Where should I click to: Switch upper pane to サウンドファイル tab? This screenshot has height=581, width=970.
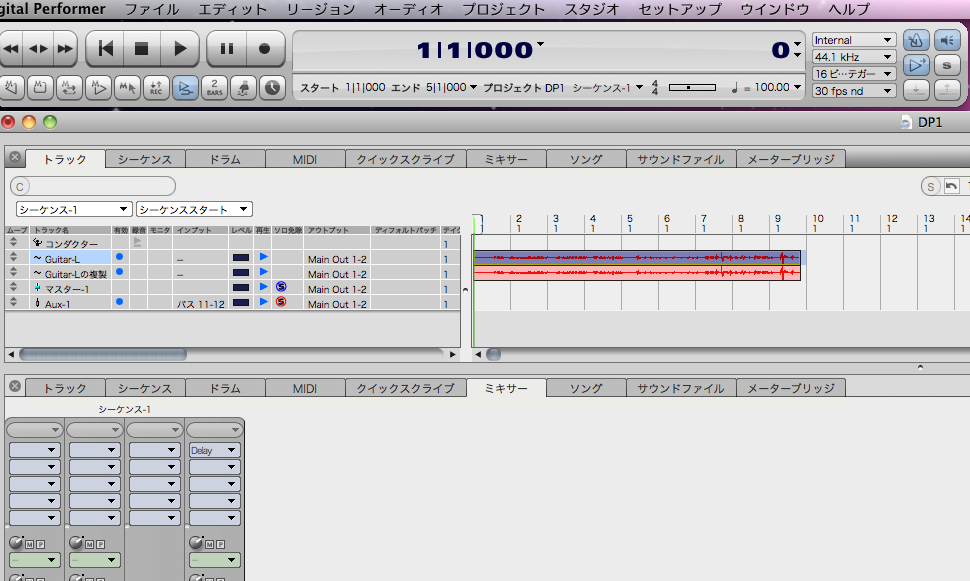pyautogui.click(x=681, y=159)
